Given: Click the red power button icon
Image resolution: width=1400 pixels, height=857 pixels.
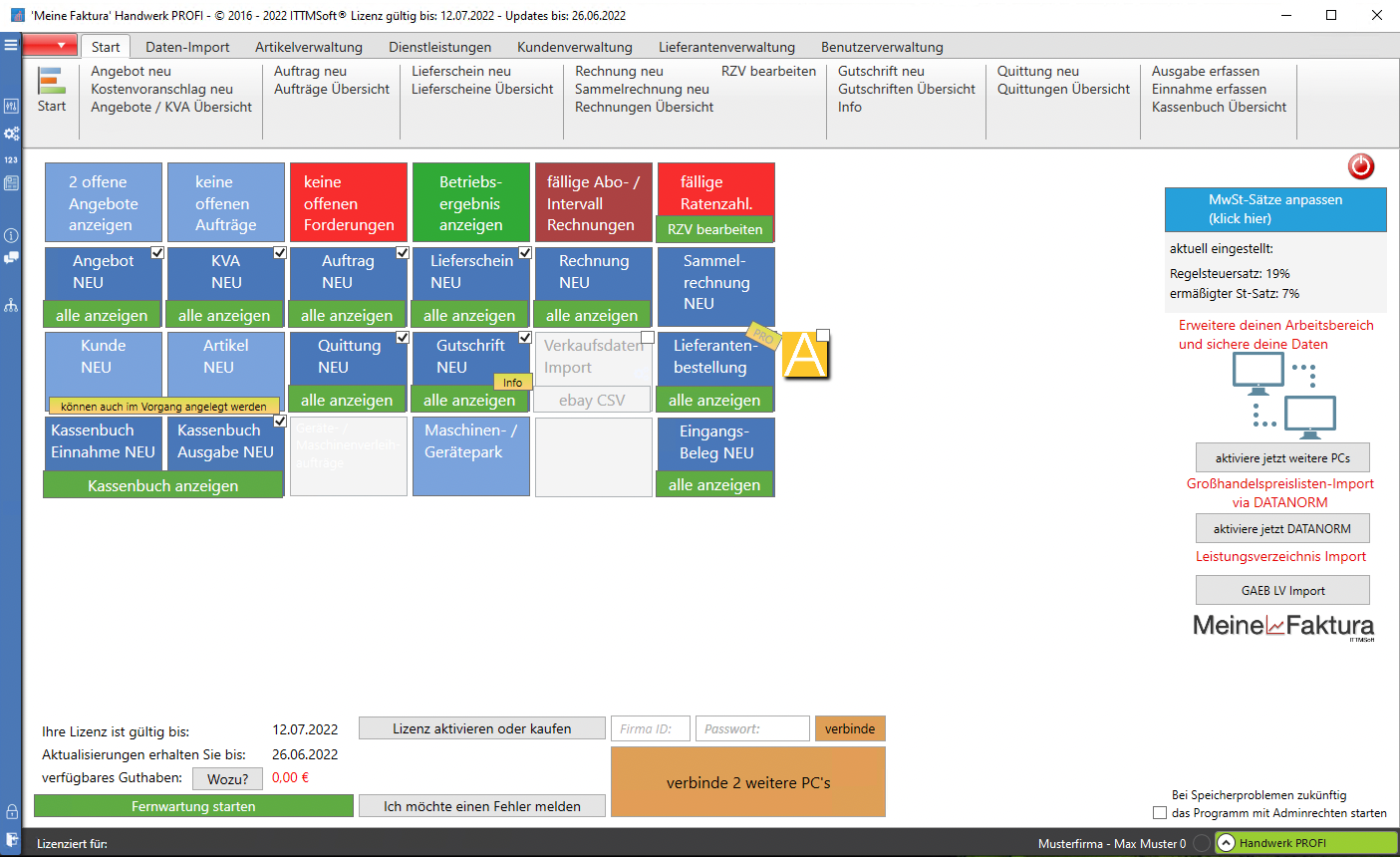Looking at the screenshot, I should pos(1360,165).
